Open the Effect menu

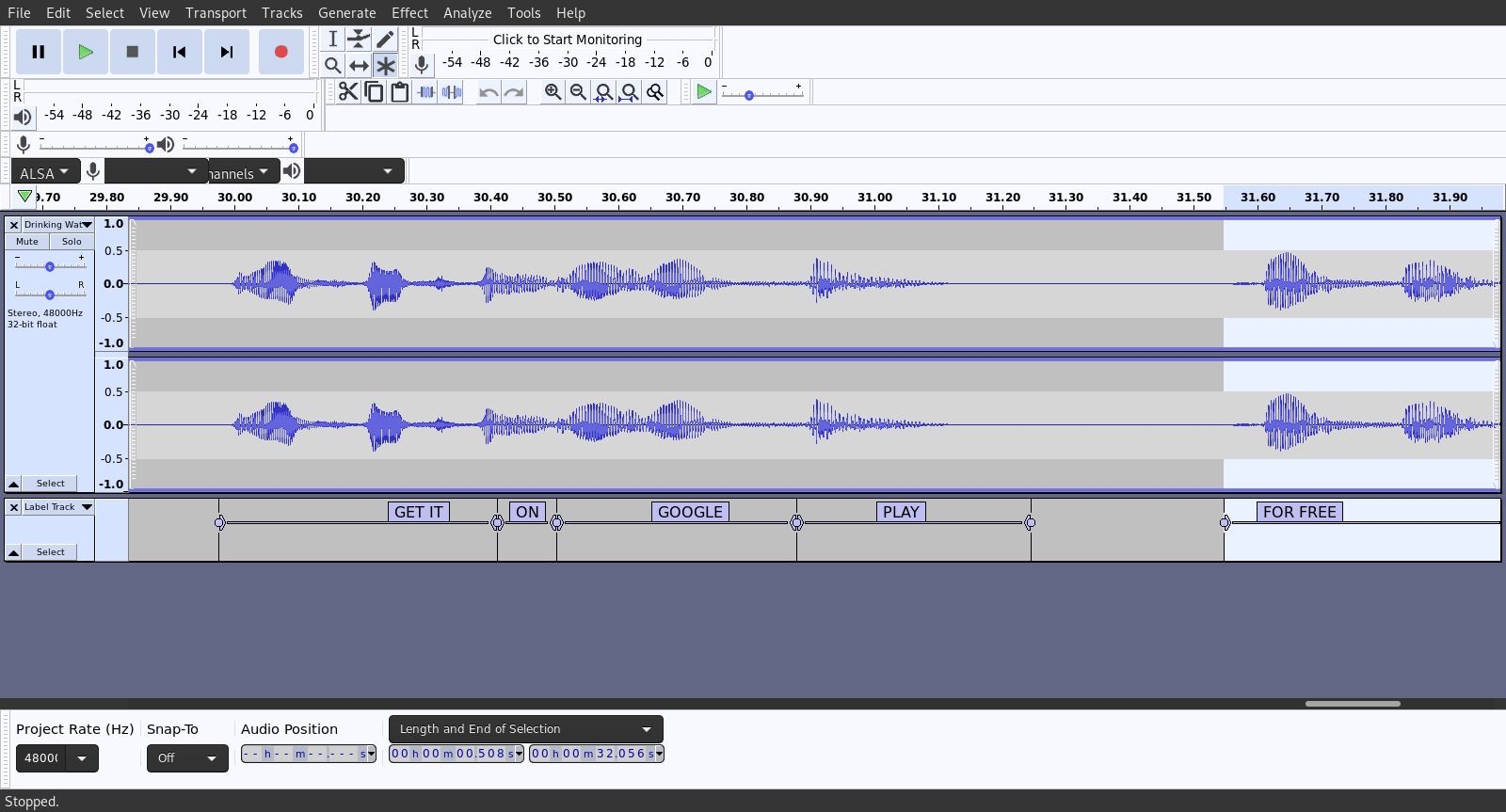tap(409, 13)
